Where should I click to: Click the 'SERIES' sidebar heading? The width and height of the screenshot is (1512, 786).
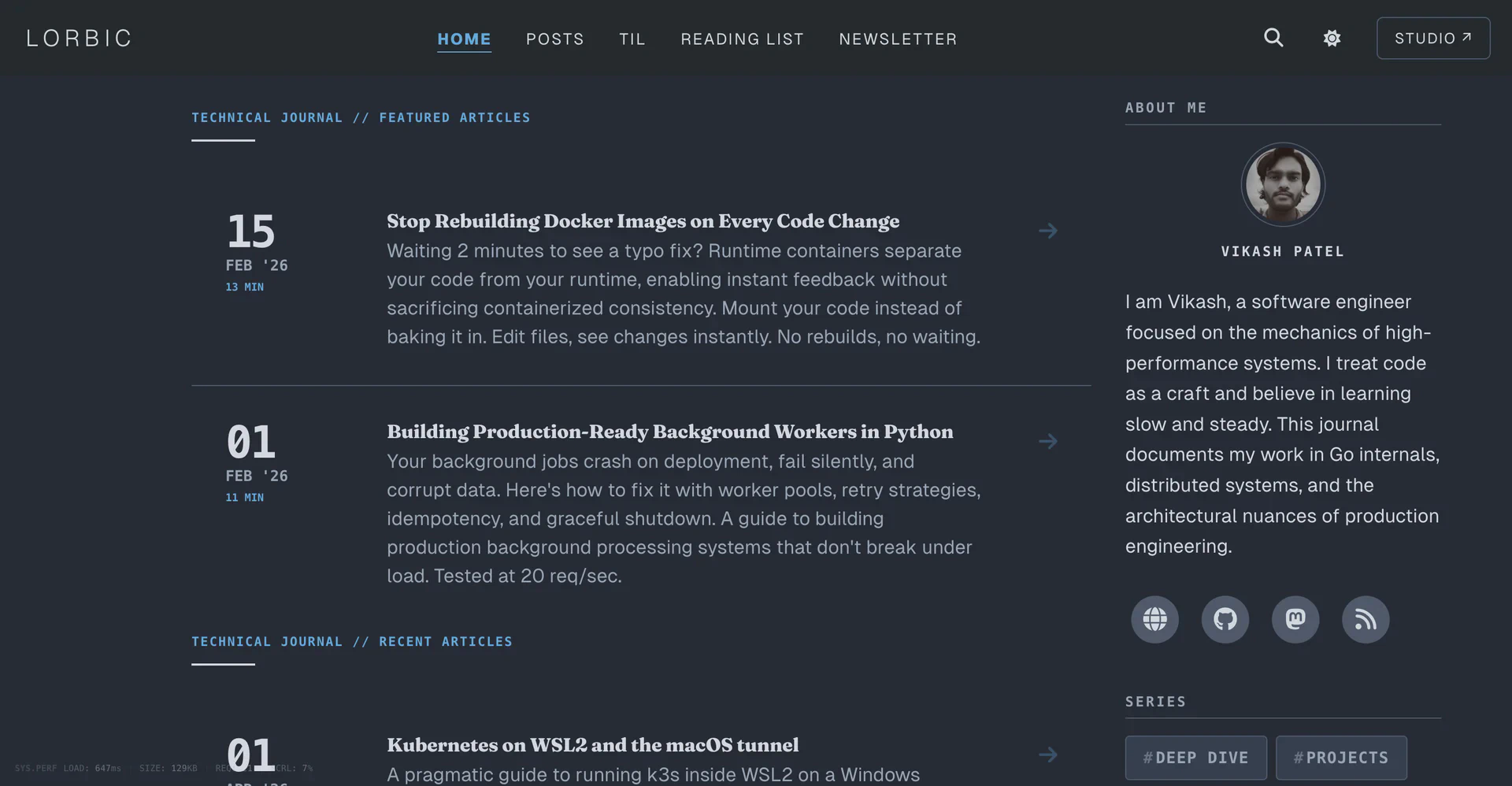tap(1155, 701)
